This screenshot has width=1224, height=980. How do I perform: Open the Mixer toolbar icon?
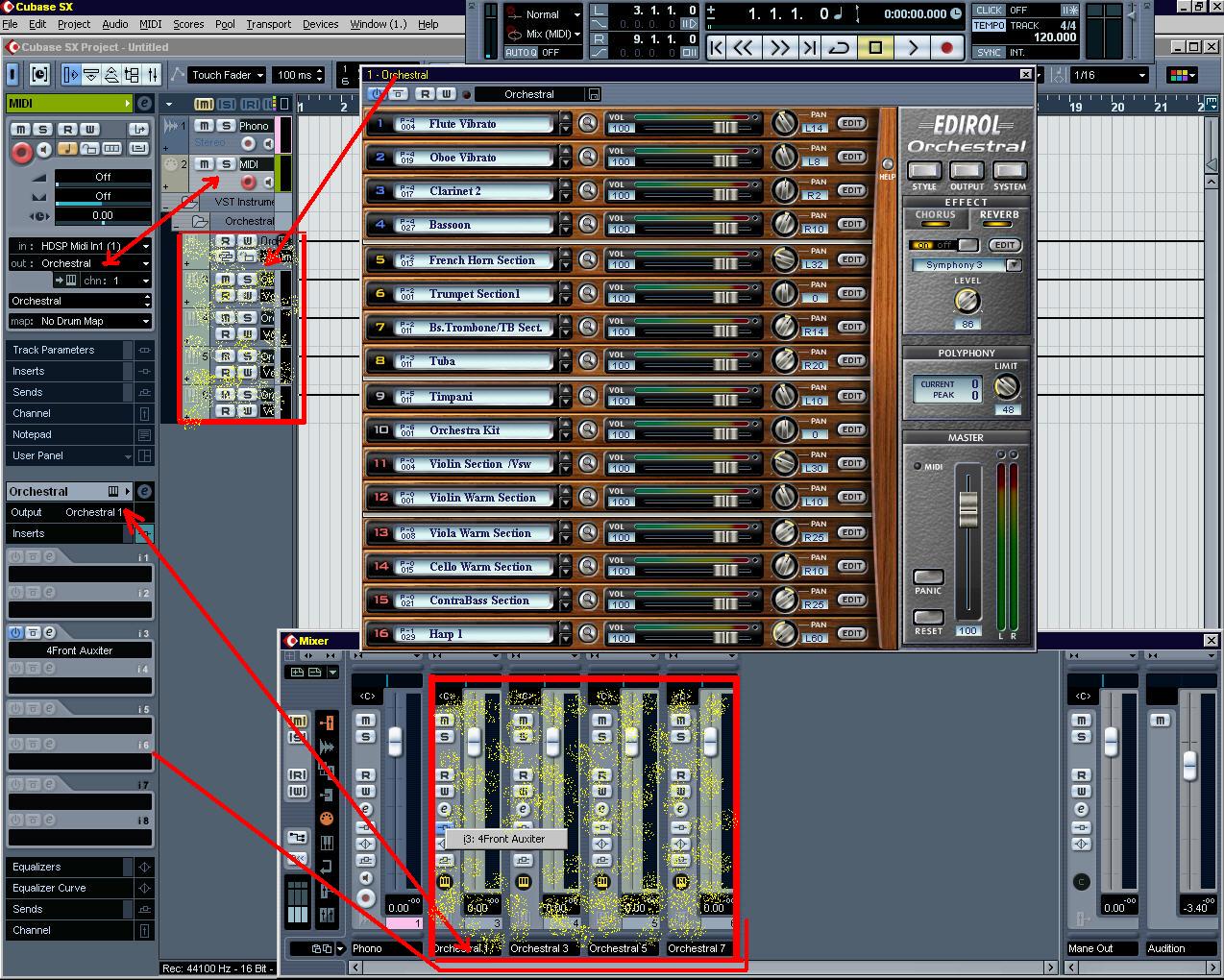pos(153,74)
